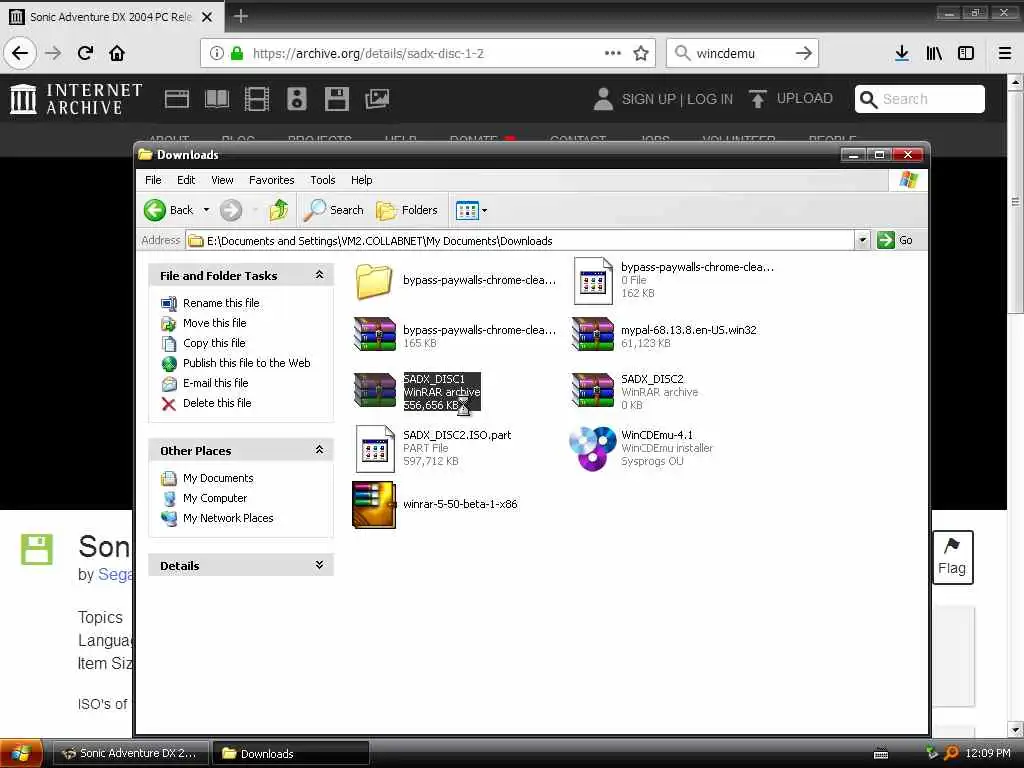
Task: Click the Firefox reload button
Action: (x=85, y=53)
